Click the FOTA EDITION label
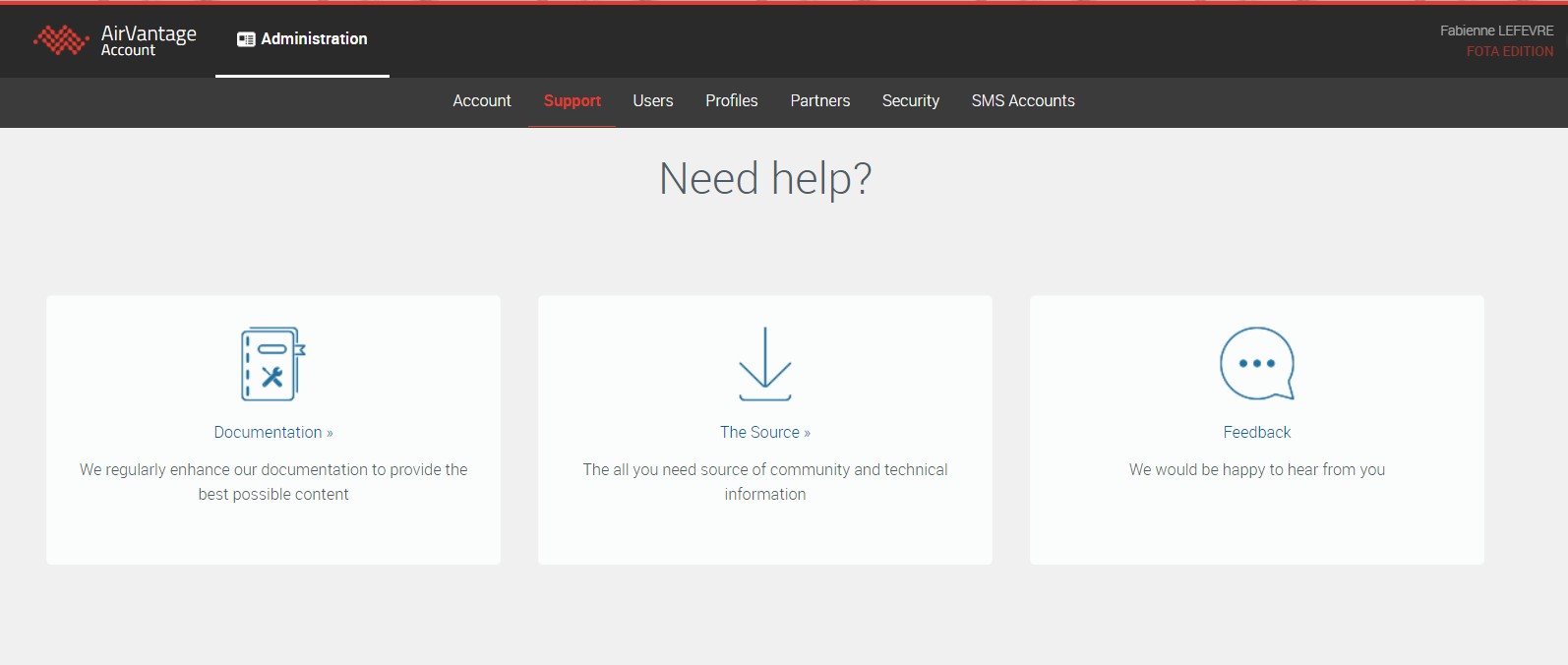The image size is (1568, 665). pos(1510,51)
